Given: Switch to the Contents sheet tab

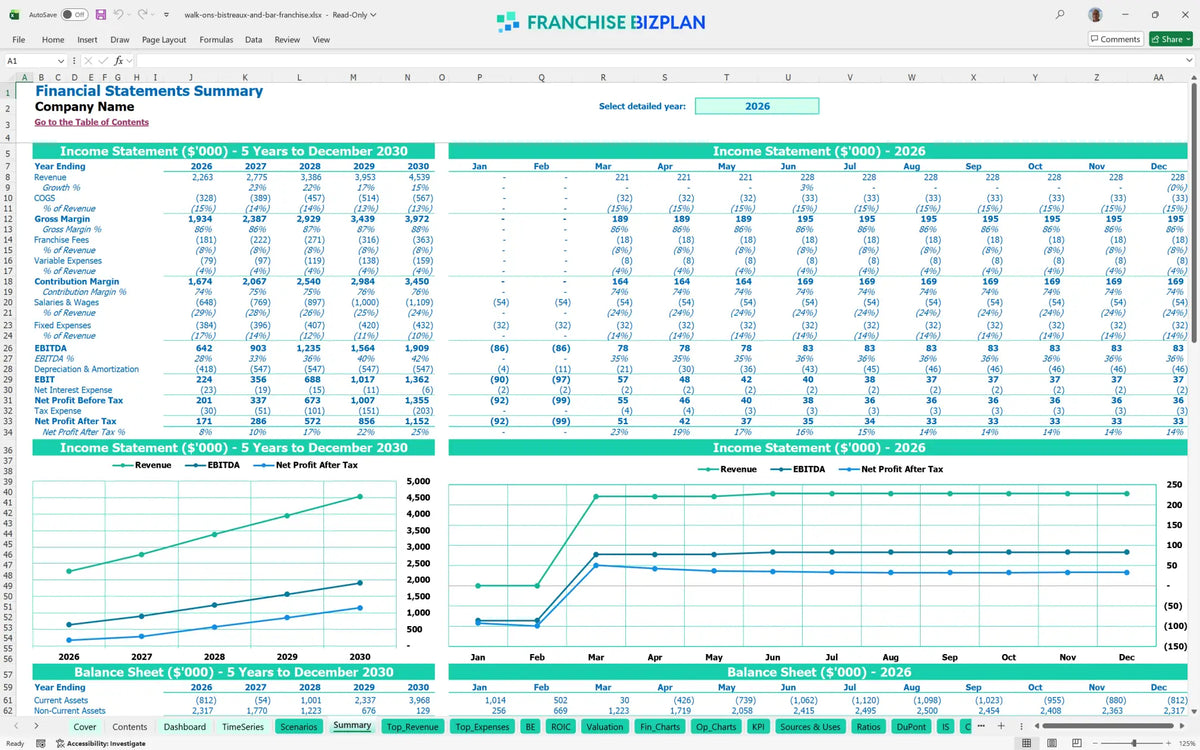Looking at the screenshot, I should point(130,727).
